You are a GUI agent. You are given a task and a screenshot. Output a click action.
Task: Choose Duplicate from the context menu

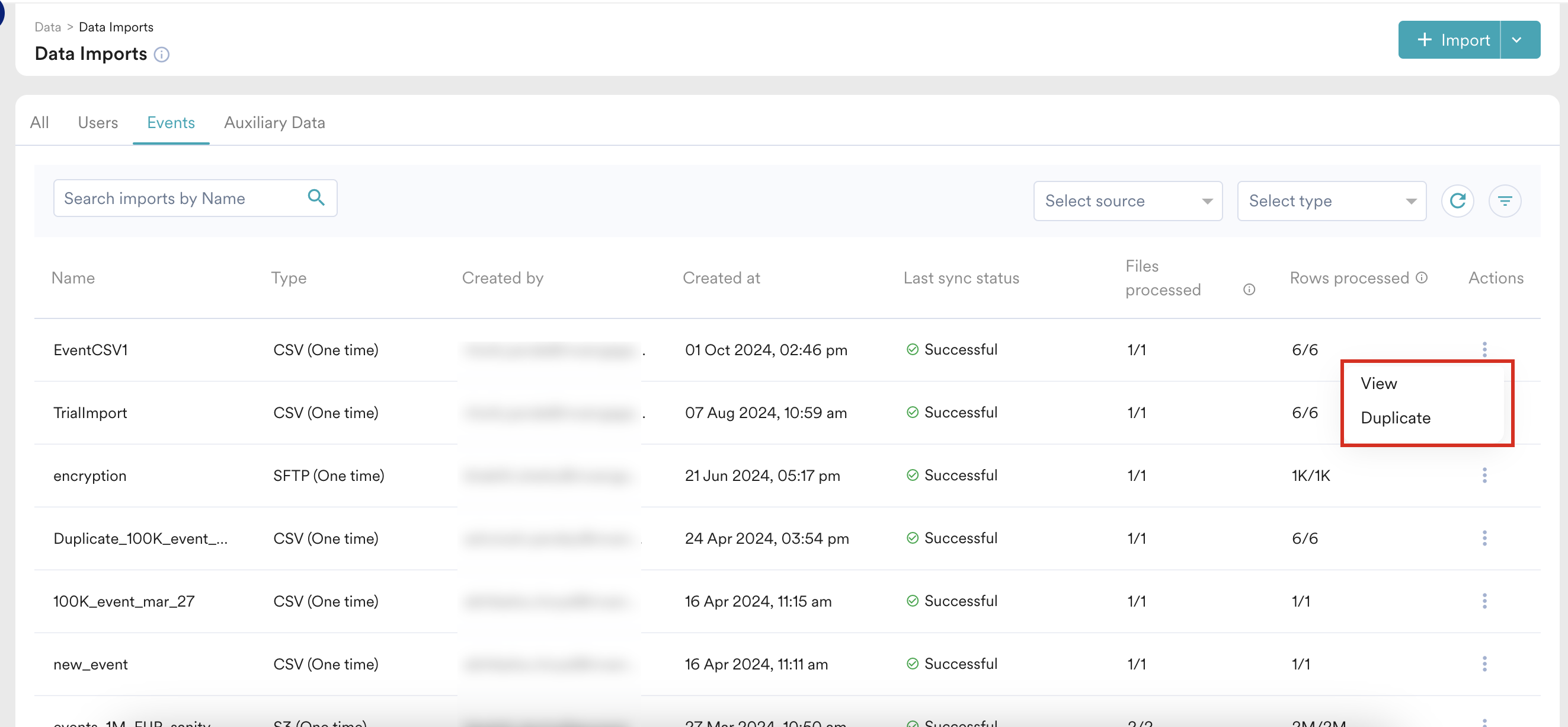click(1395, 417)
